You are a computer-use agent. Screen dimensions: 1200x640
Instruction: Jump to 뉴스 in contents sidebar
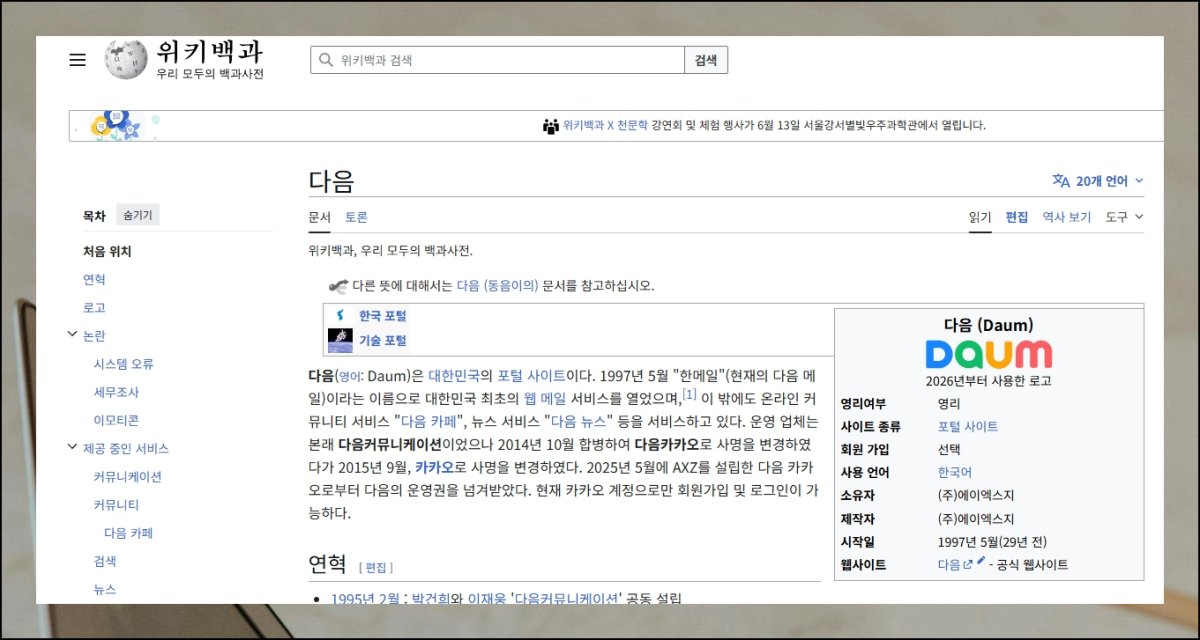coord(105,589)
